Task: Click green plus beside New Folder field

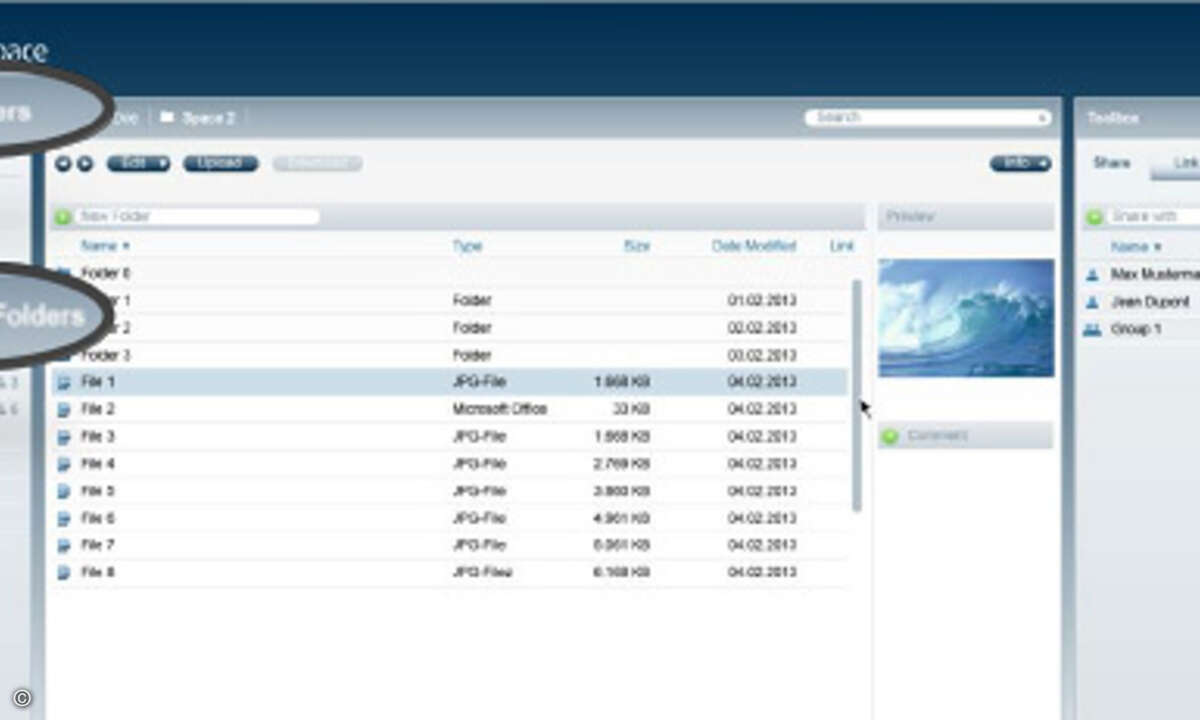Action: tap(62, 217)
